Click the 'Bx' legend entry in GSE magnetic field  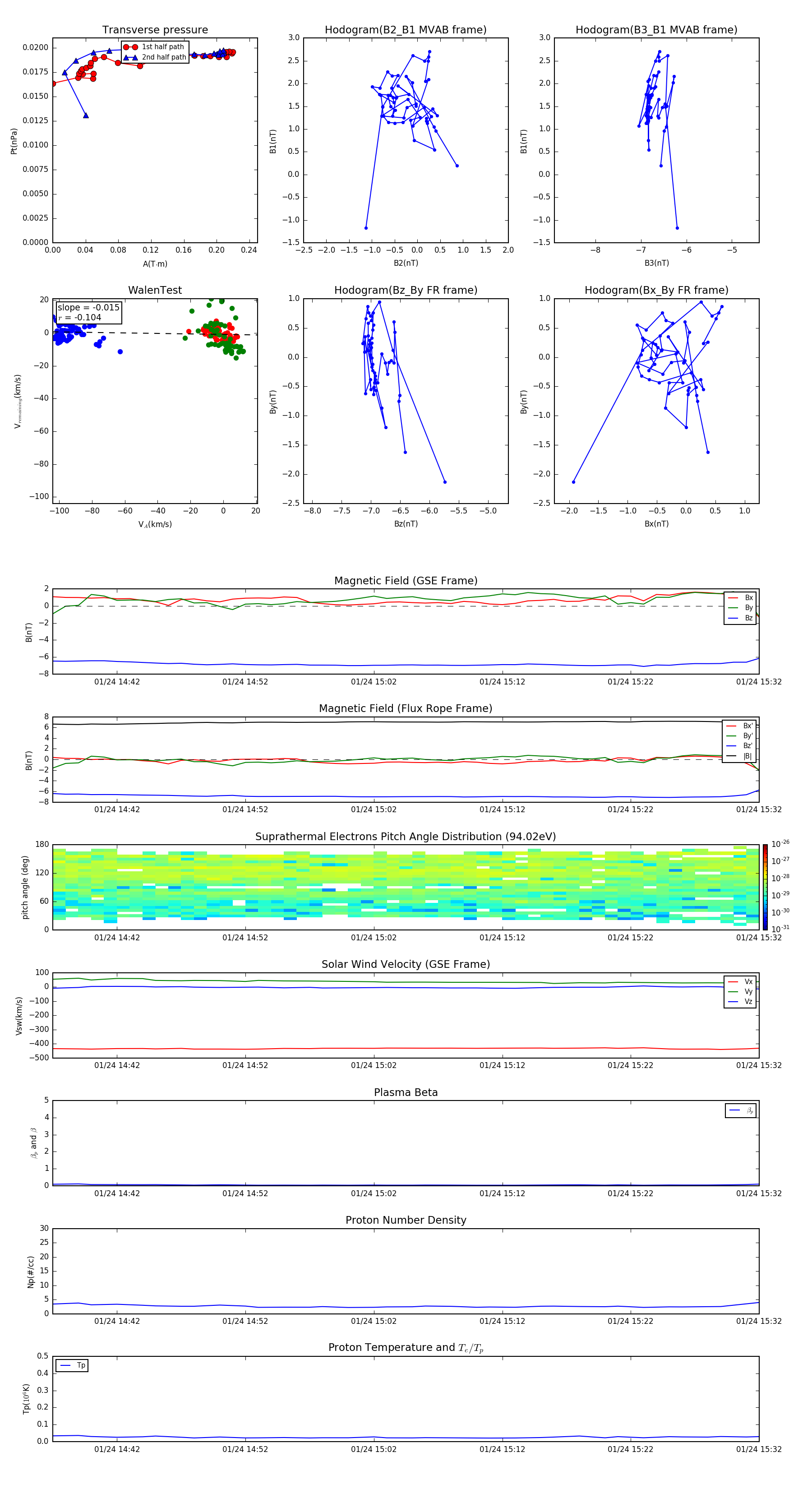tap(741, 598)
